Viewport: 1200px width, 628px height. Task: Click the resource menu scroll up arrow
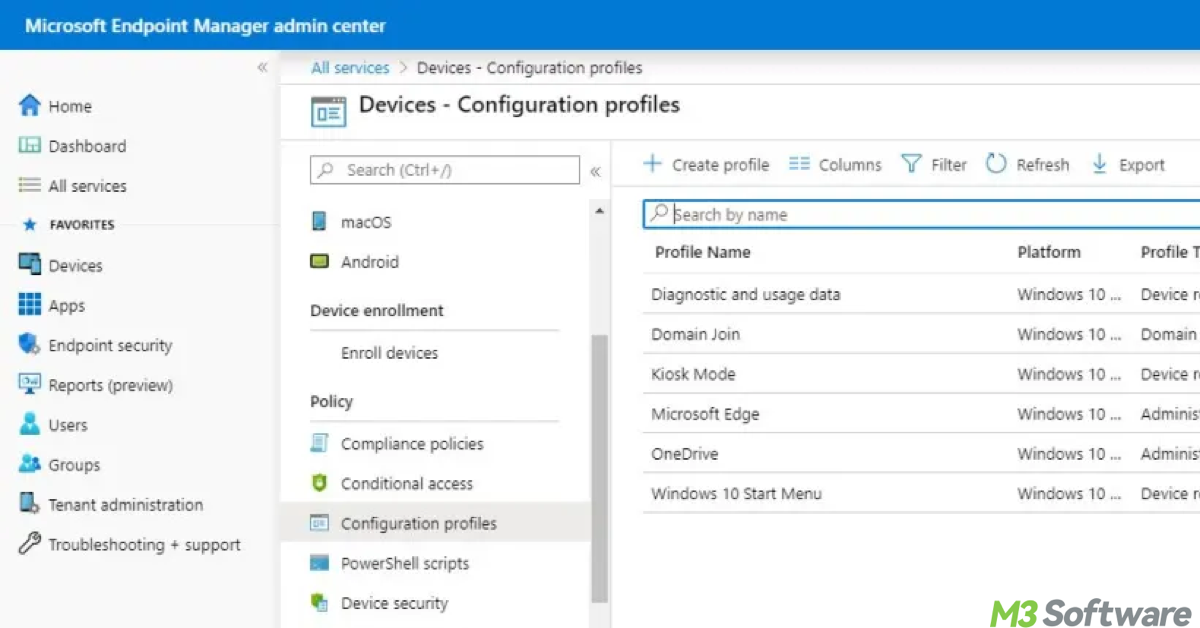pyautogui.click(x=599, y=212)
